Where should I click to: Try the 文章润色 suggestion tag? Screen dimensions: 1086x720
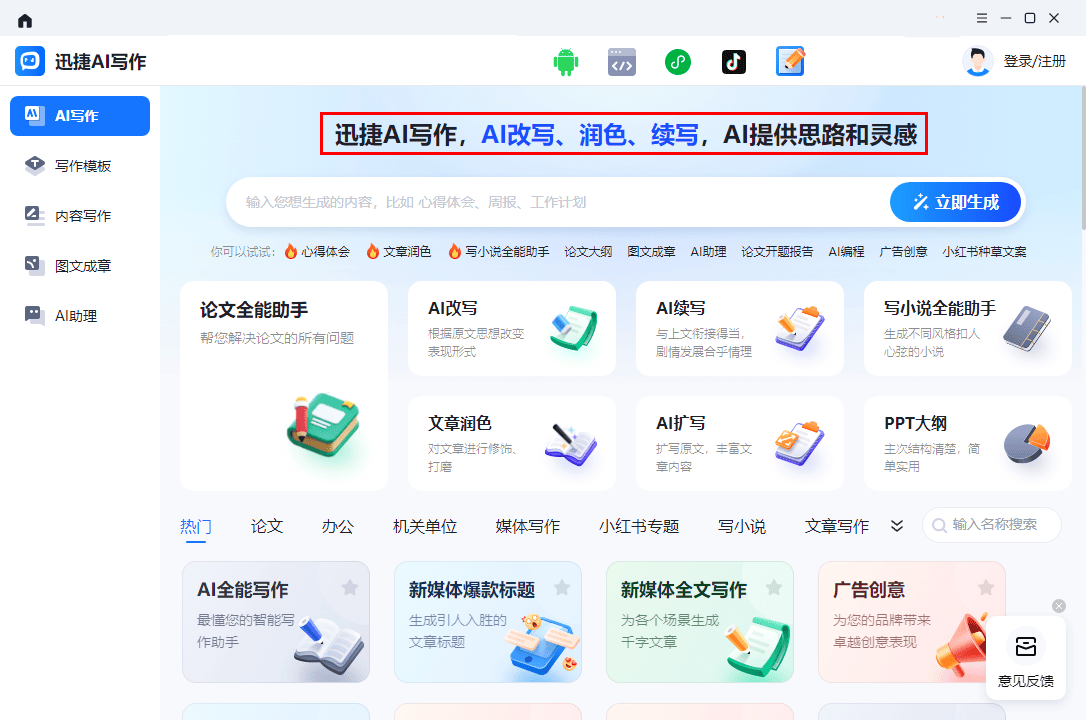point(399,251)
